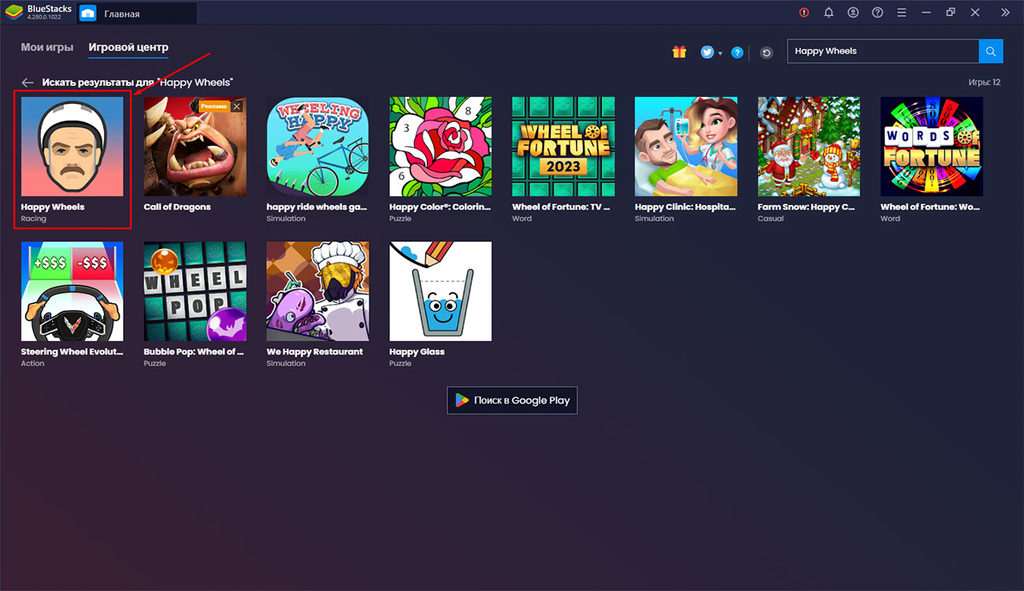Open Steering Wheel Evolution thumbnail
Image resolution: width=1024 pixels, height=591 pixels.
click(x=72, y=291)
